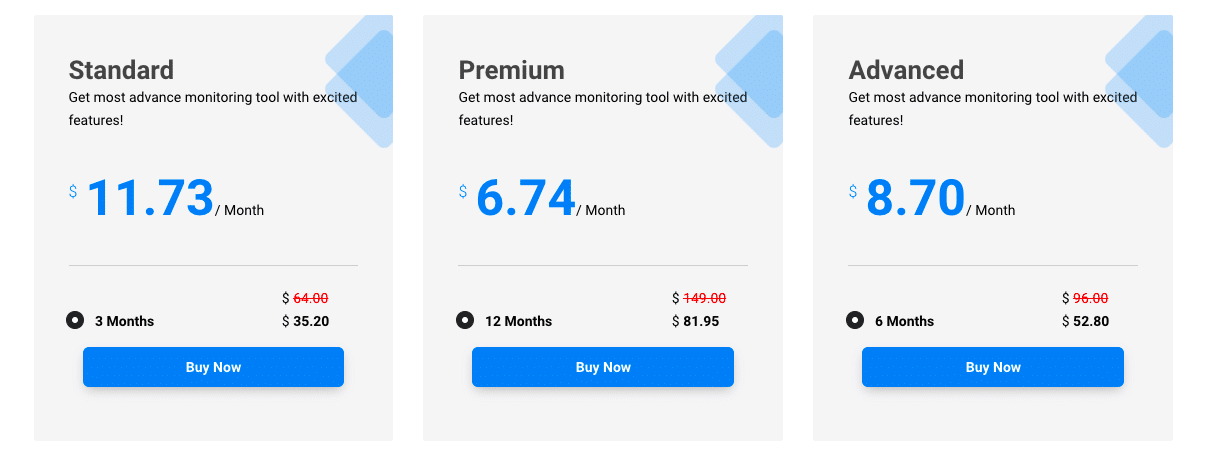This screenshot has height=456, width=1207.
Task: Click the strikethrough 149.00 original price
Action: [705, 298]
